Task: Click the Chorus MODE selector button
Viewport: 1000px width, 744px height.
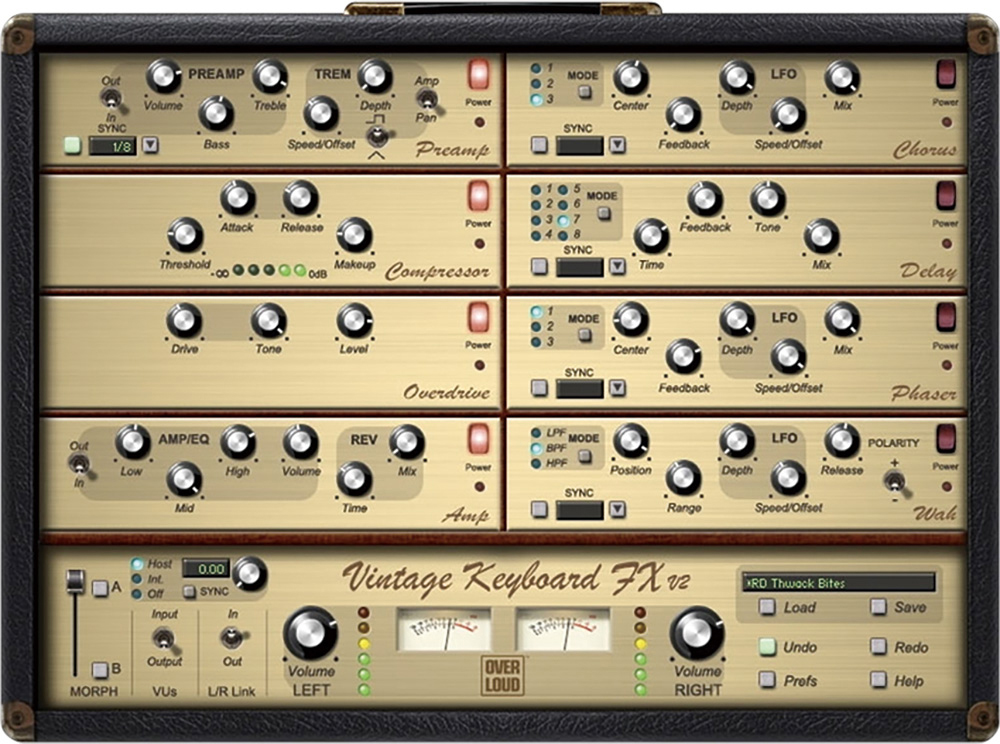Action: tap(584, 92)
